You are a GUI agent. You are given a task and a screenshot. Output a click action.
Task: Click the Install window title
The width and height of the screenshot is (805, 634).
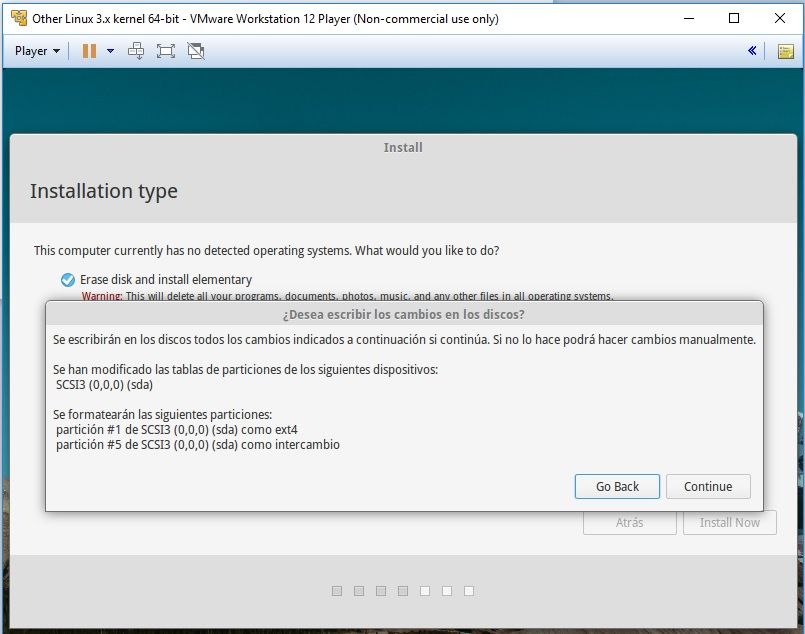403,147
